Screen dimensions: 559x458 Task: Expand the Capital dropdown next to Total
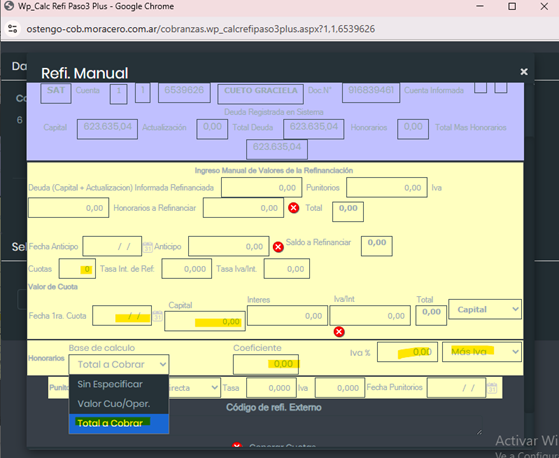[x=485, y=309]
